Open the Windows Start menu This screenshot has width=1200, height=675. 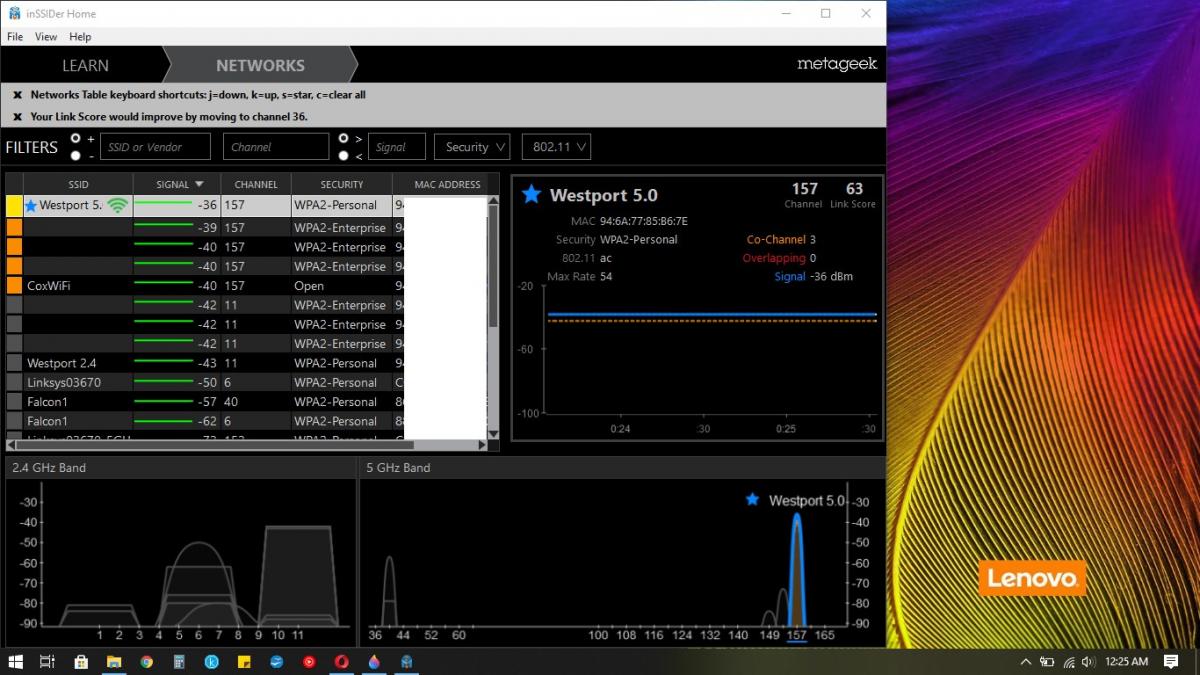16,661
